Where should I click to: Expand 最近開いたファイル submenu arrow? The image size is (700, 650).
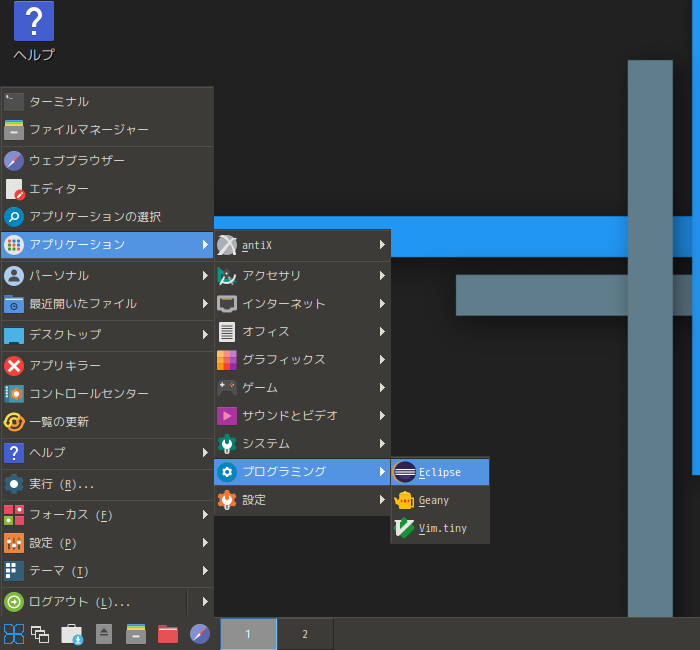click(x=205, y=304)
